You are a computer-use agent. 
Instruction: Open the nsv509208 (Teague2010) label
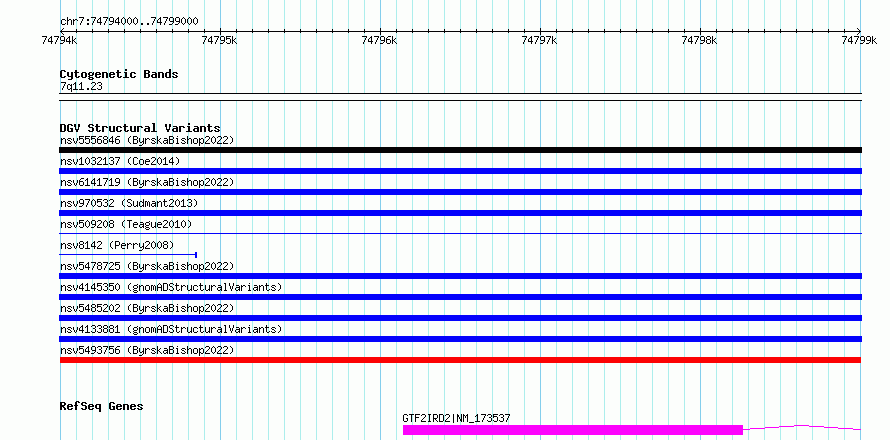[x=126, y=224]
